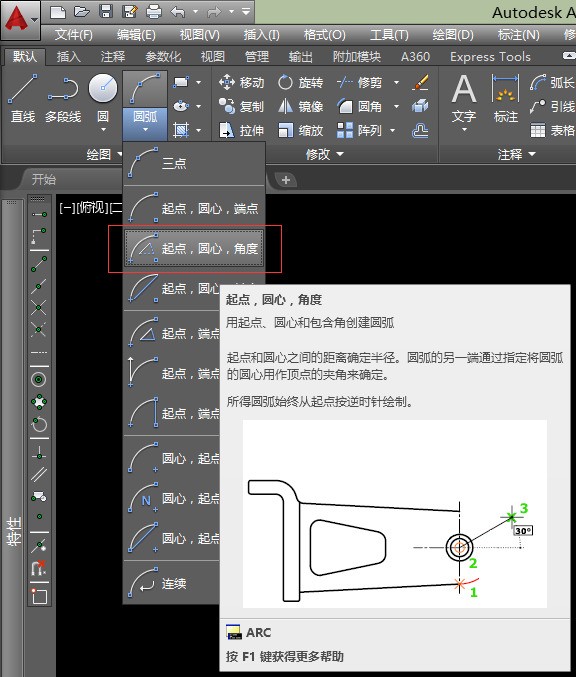Click the Scale (缩放) tool
This screenshot has height=677, width=576.
pyautogui.click(x=300, y=130)
